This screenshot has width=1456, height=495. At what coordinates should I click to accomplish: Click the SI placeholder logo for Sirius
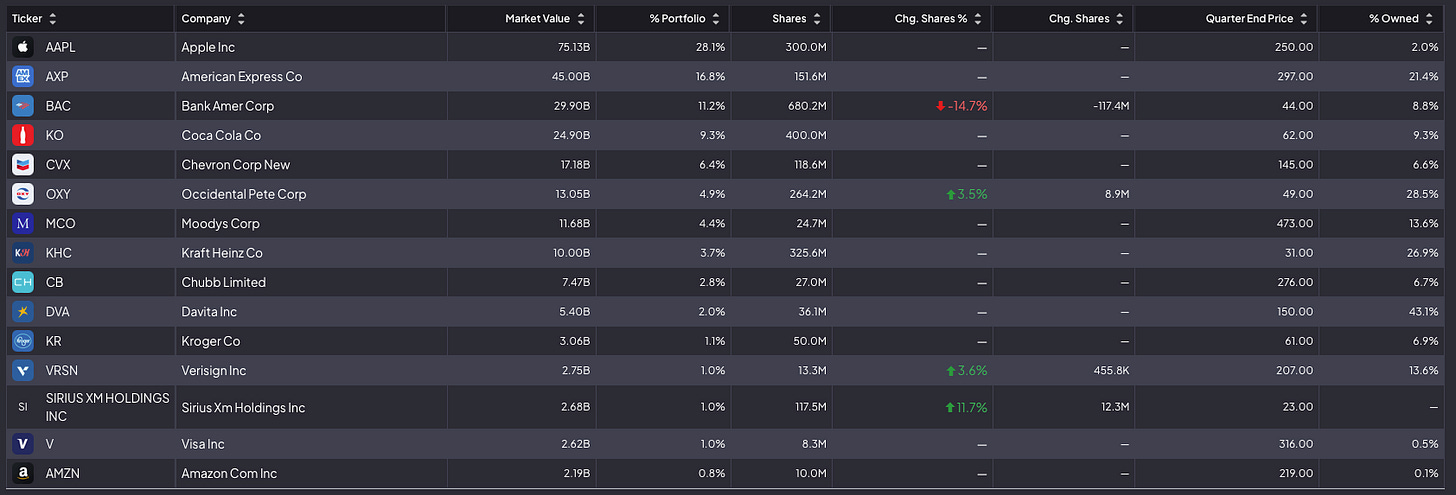click(x=23, y=407)
